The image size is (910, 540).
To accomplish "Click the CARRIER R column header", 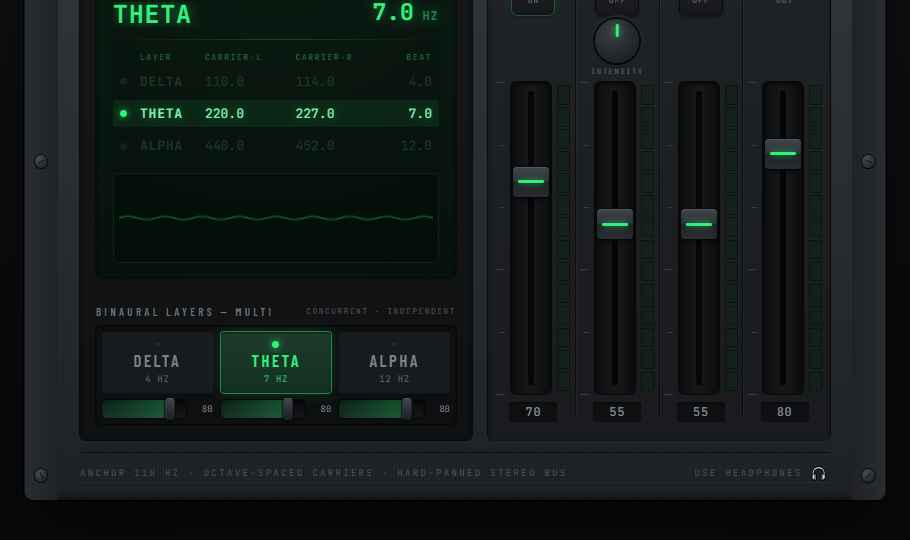I will pos(323,57).
